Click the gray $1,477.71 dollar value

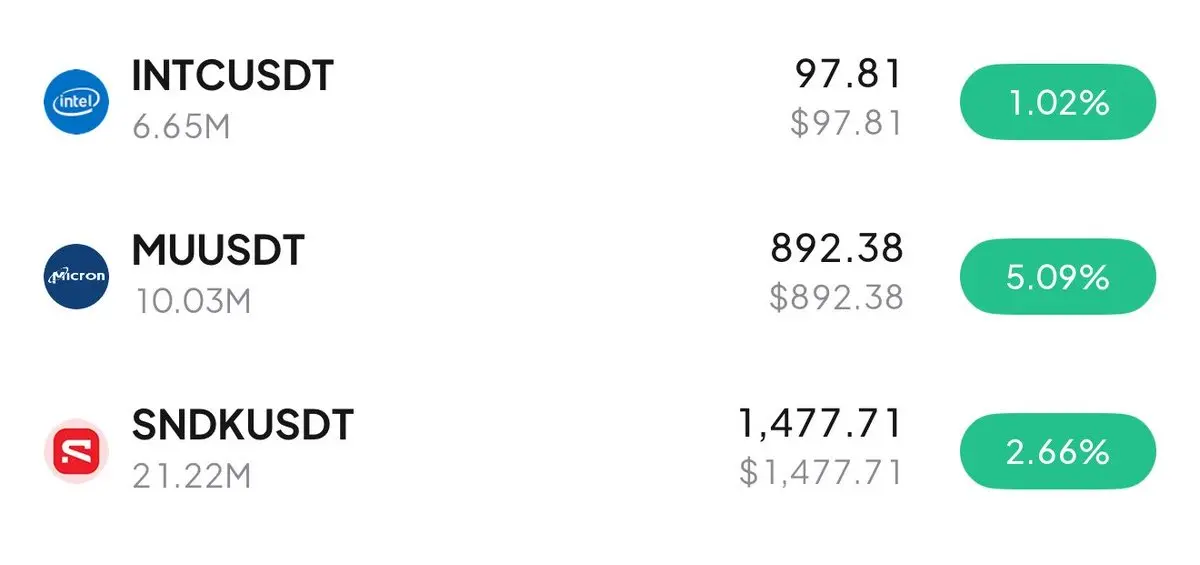click(x=821, y=471)
